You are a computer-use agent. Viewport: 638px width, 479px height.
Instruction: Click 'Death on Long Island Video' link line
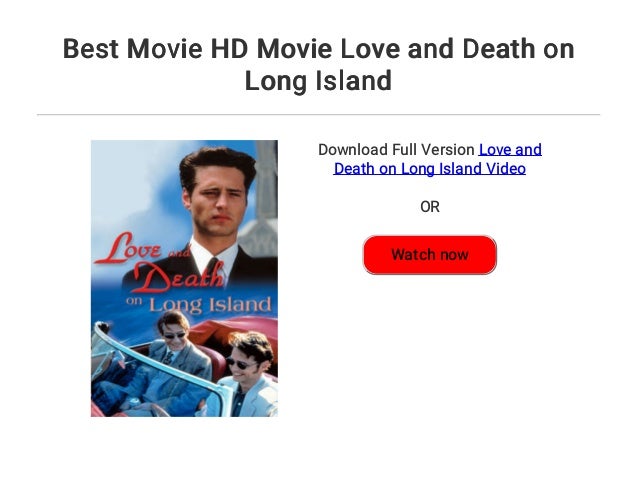pos(429,169)
